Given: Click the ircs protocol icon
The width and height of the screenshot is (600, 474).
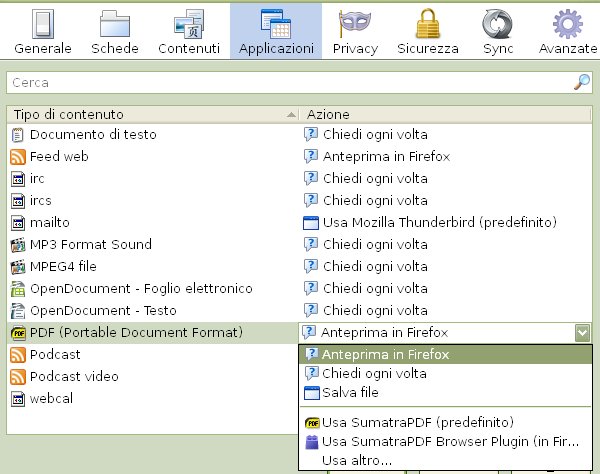Looking at the screenshot, I should click(18, 201).
